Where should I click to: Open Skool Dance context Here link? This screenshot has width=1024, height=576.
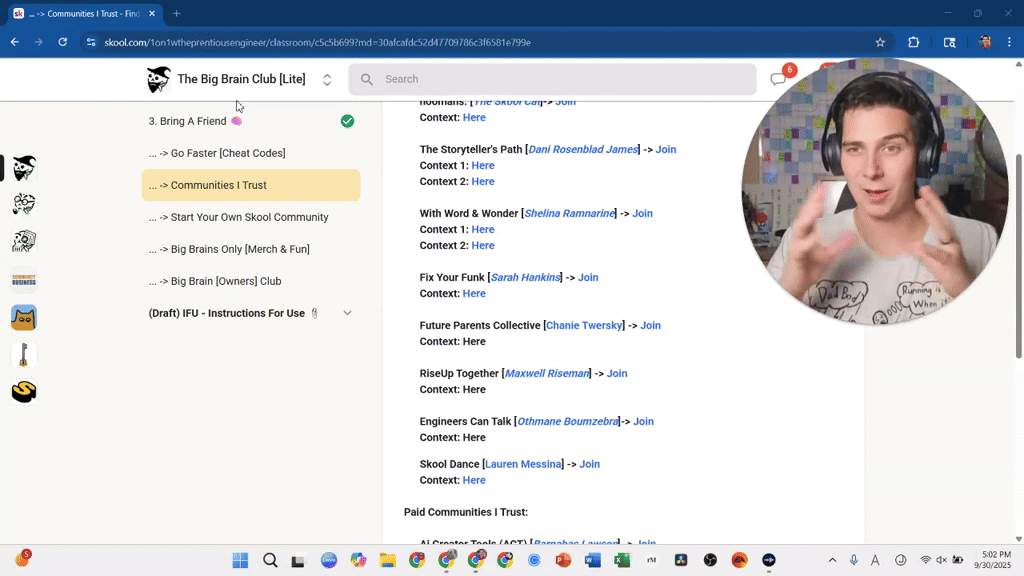coord(474,480)
